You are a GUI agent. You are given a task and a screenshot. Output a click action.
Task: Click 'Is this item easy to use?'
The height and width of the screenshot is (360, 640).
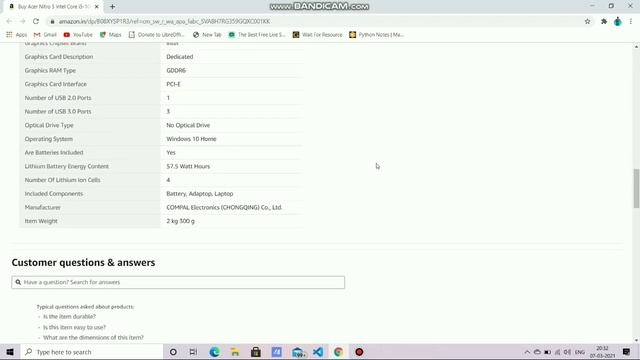pos(74,327)
